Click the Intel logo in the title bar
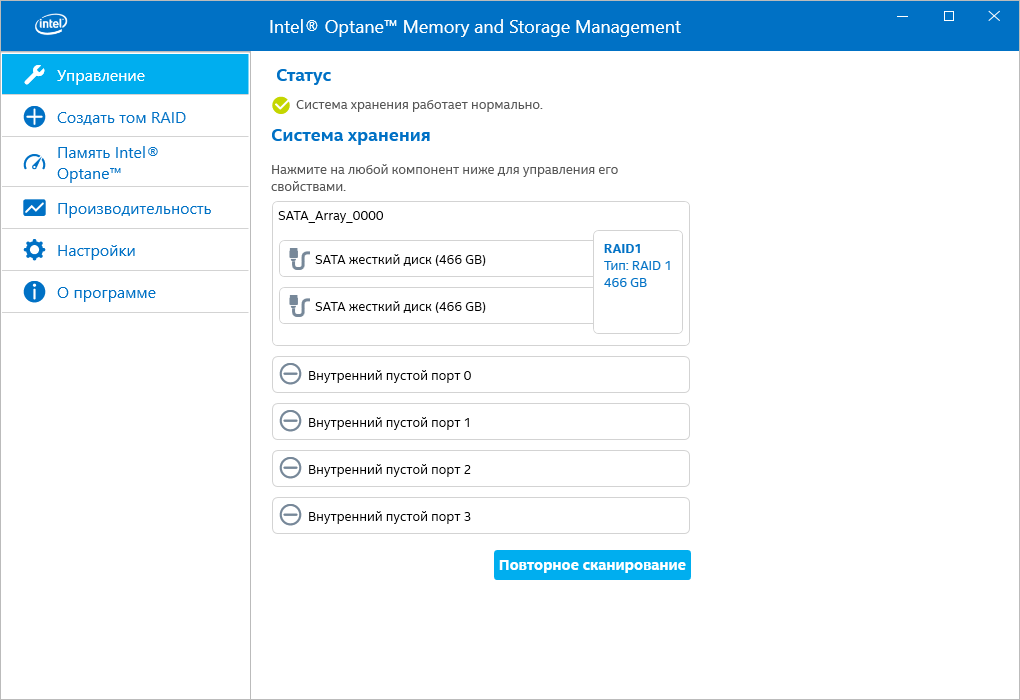This screenshot has height=700, width=1020. tap(52, 25)
